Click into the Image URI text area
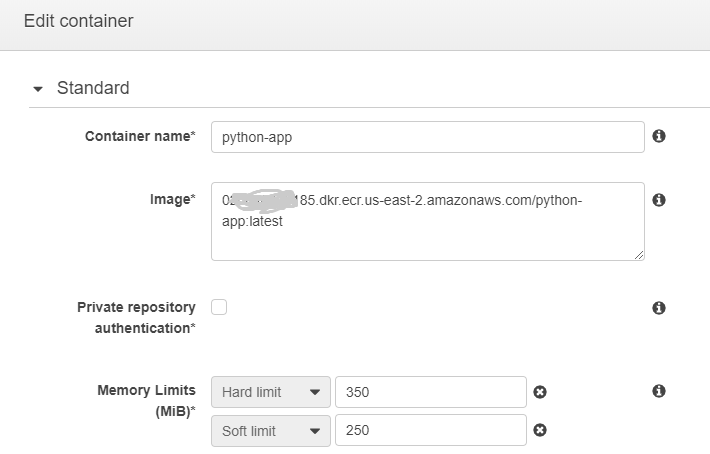This screenshot has height=454, width=710. point(427,220)
